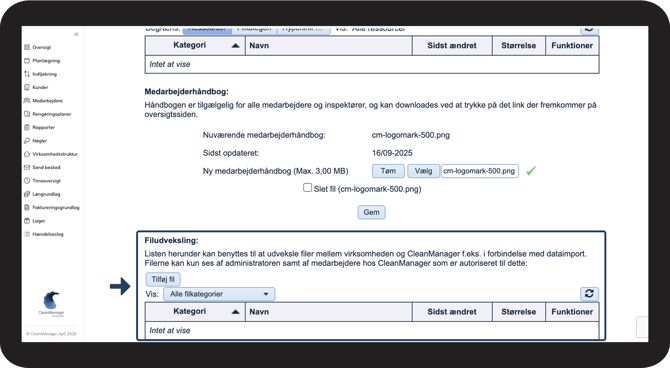Toggle Kategori sort arrow in the resources table
The height and width of the screenshot is (368, 670).
click(235, 45)
